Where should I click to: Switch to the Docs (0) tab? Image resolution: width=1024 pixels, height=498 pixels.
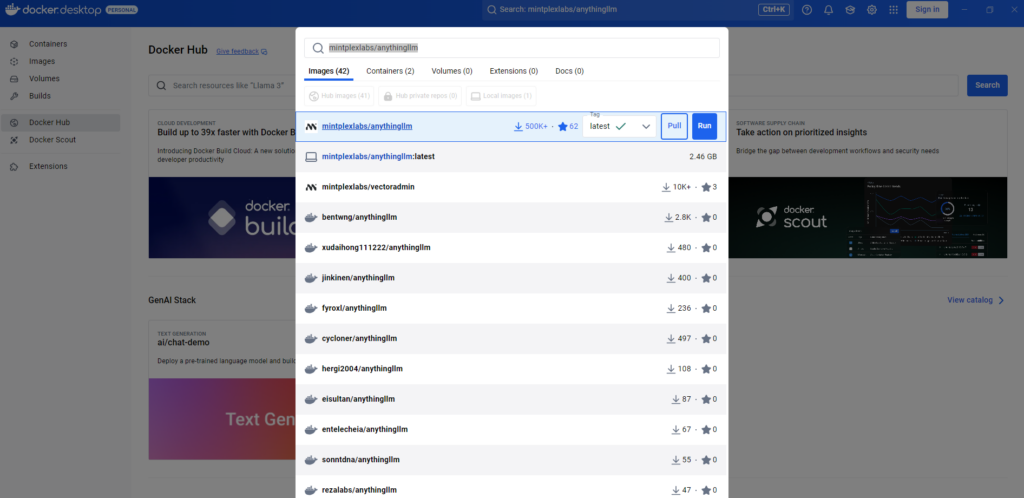569,71
